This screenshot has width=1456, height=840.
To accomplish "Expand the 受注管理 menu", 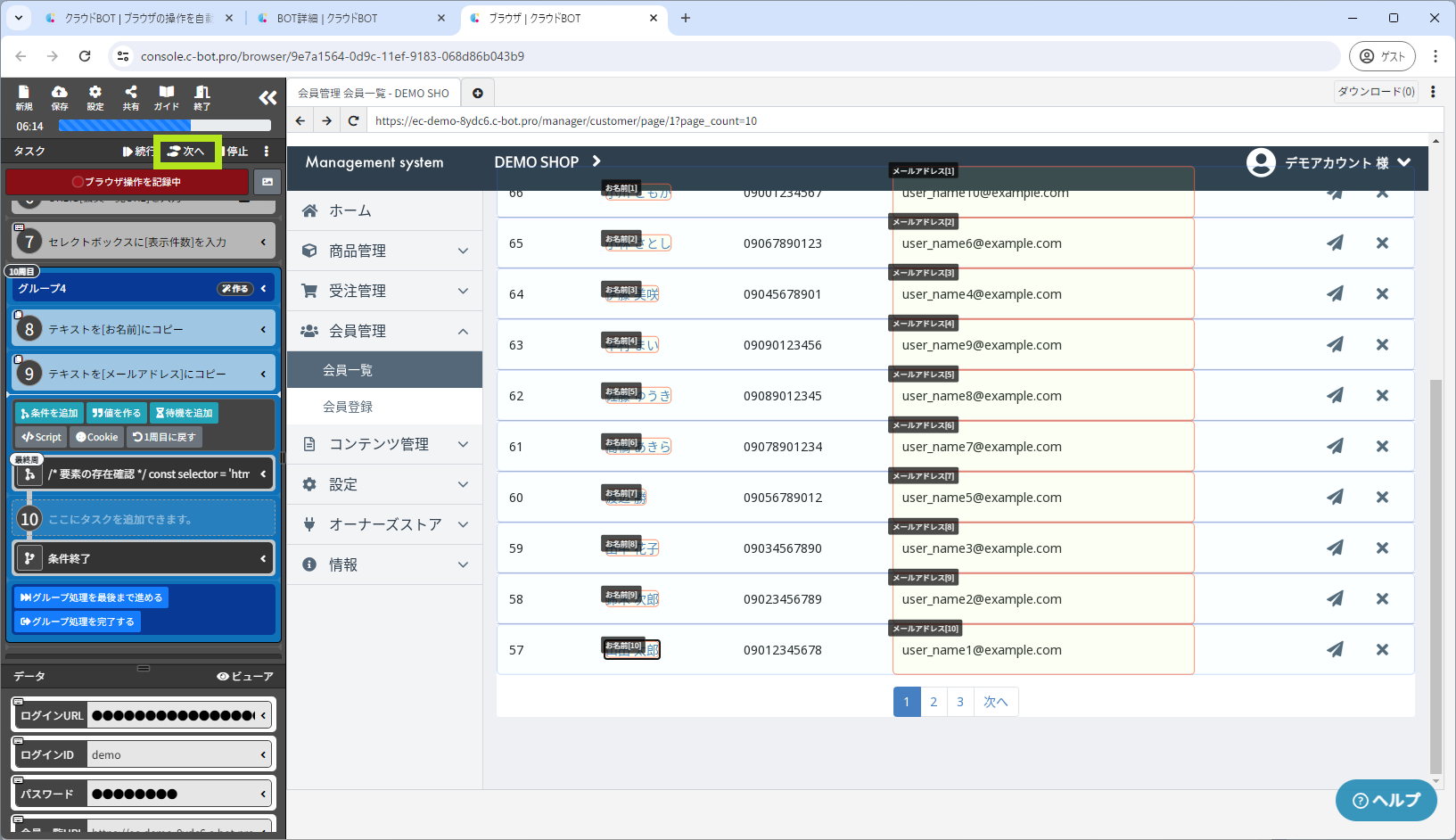I will [385, 291].
